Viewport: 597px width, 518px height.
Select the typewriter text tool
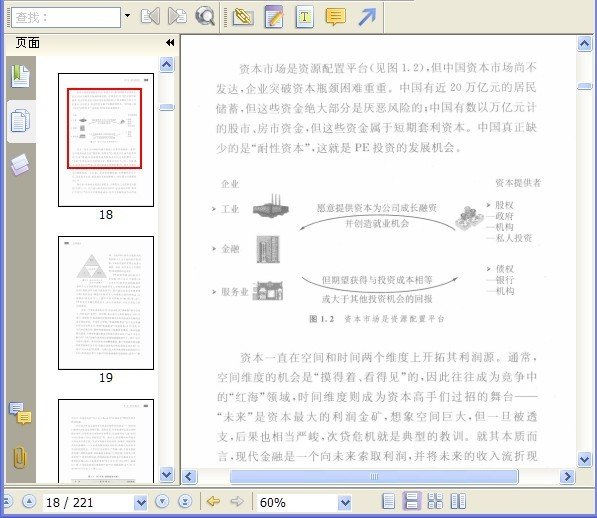click(305, 17)
